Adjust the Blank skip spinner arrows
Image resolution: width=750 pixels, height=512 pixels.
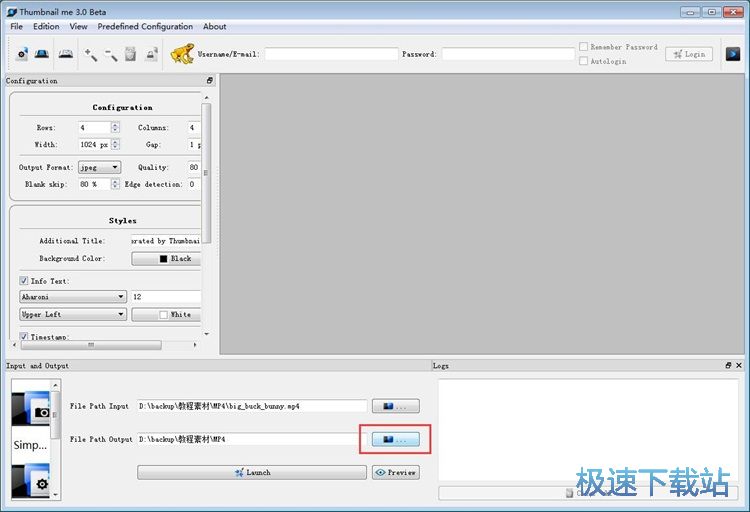coord(115,184)
